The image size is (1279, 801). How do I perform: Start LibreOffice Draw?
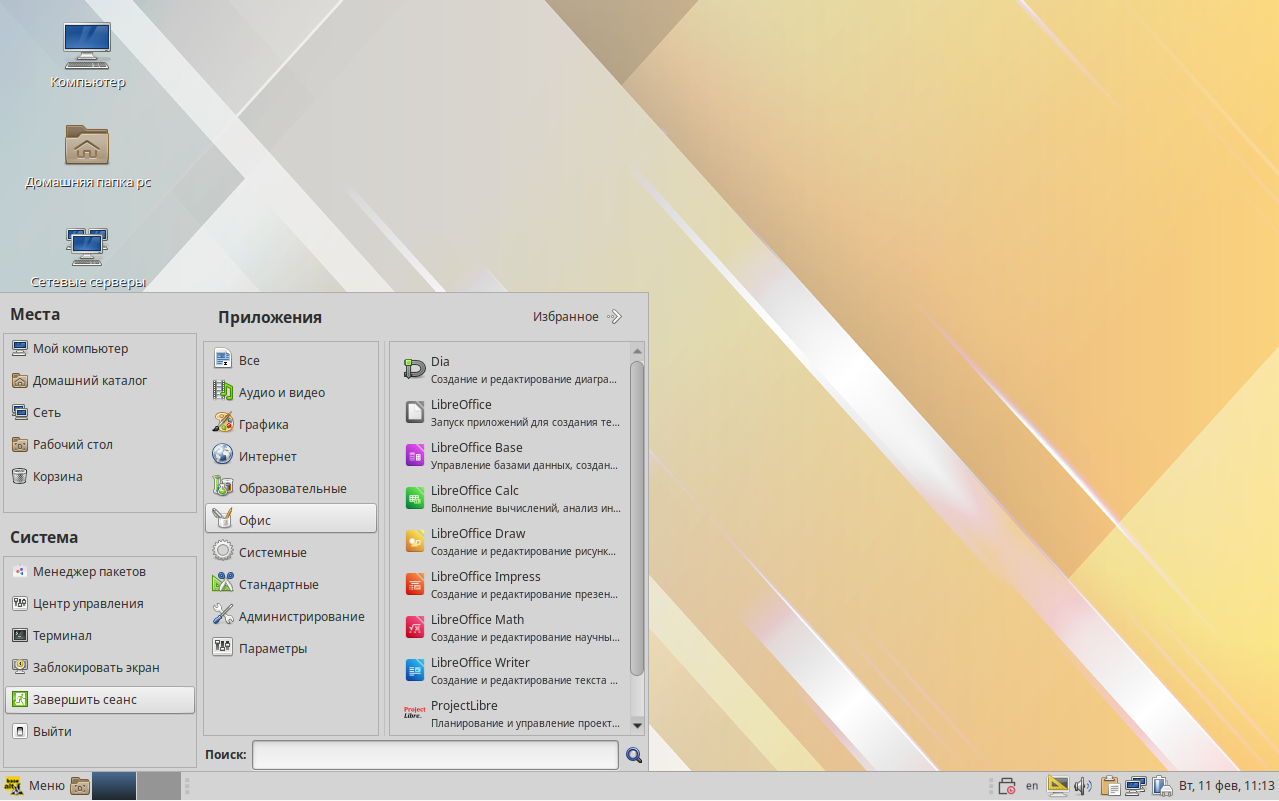point(512,541)
